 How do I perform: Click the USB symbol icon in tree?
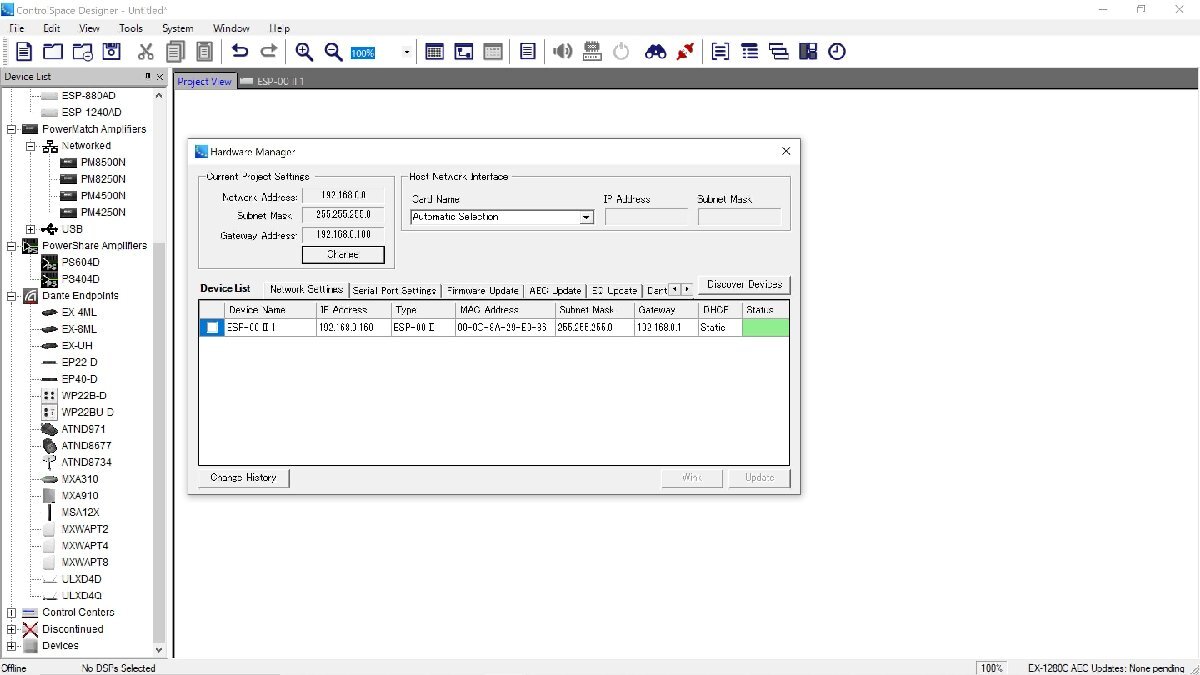point(50,229)
